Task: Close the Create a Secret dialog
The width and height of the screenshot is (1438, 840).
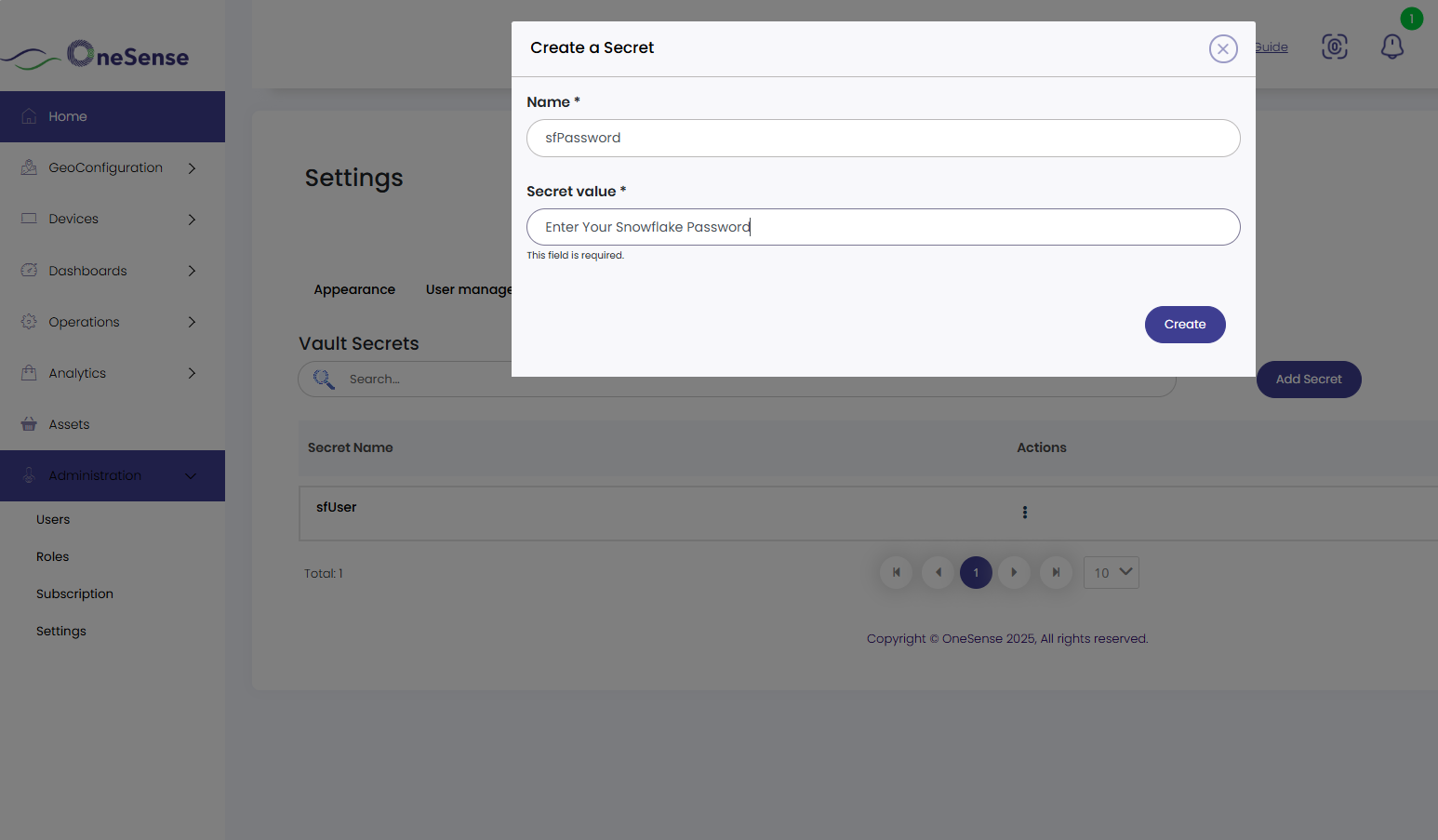Action: pos(1223,48)
